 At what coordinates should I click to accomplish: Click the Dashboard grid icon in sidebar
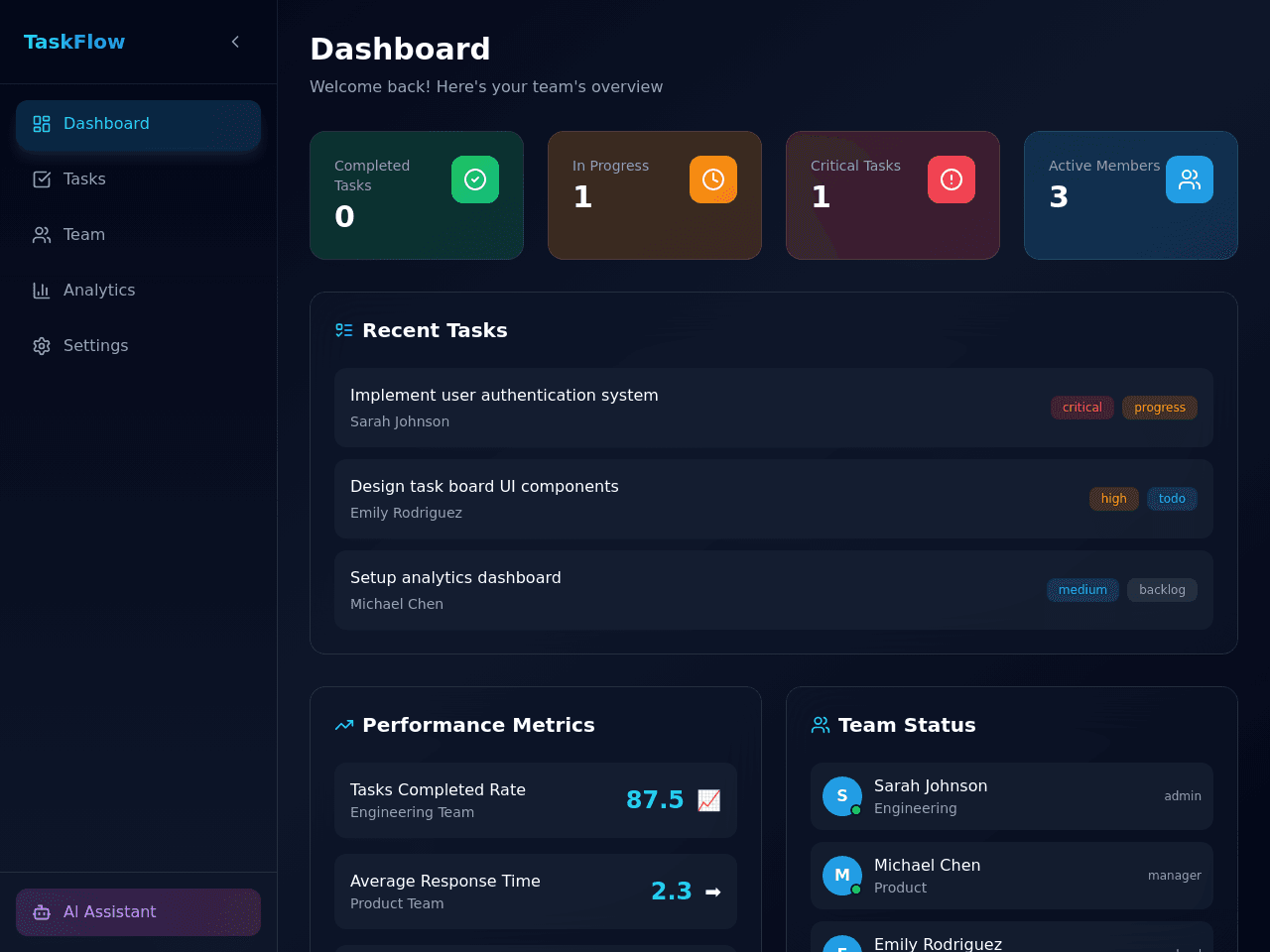coord(42,124)
